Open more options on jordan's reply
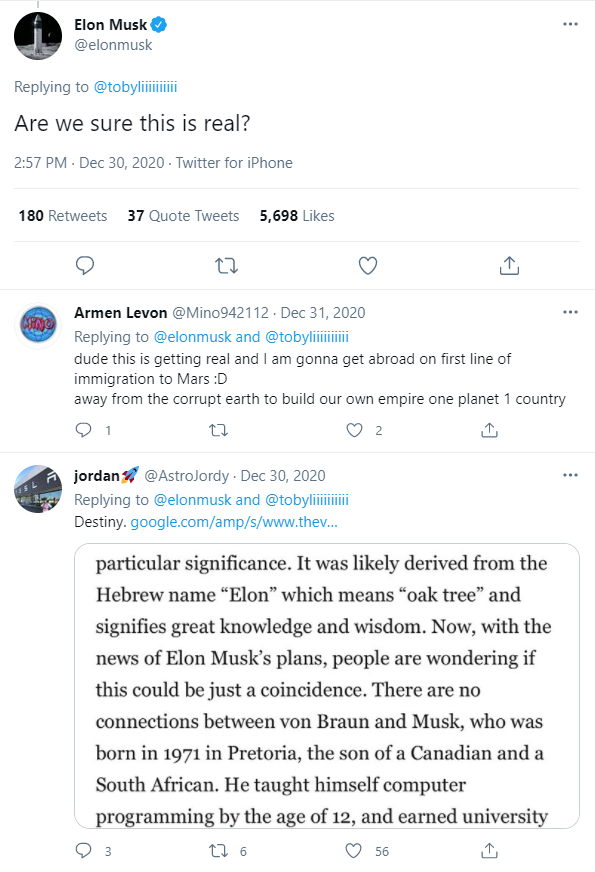This screenshot has width=595, height=872. 571,475
